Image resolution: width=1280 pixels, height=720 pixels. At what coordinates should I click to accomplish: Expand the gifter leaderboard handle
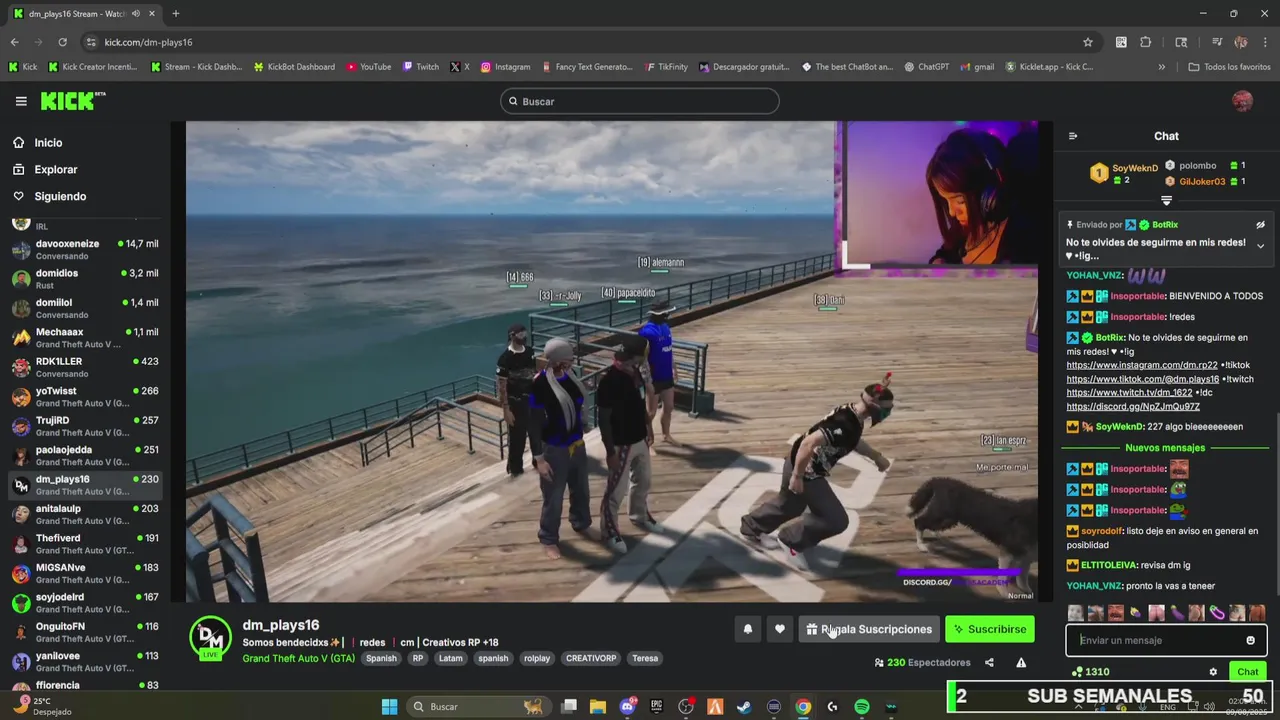tap(1166, 201)
